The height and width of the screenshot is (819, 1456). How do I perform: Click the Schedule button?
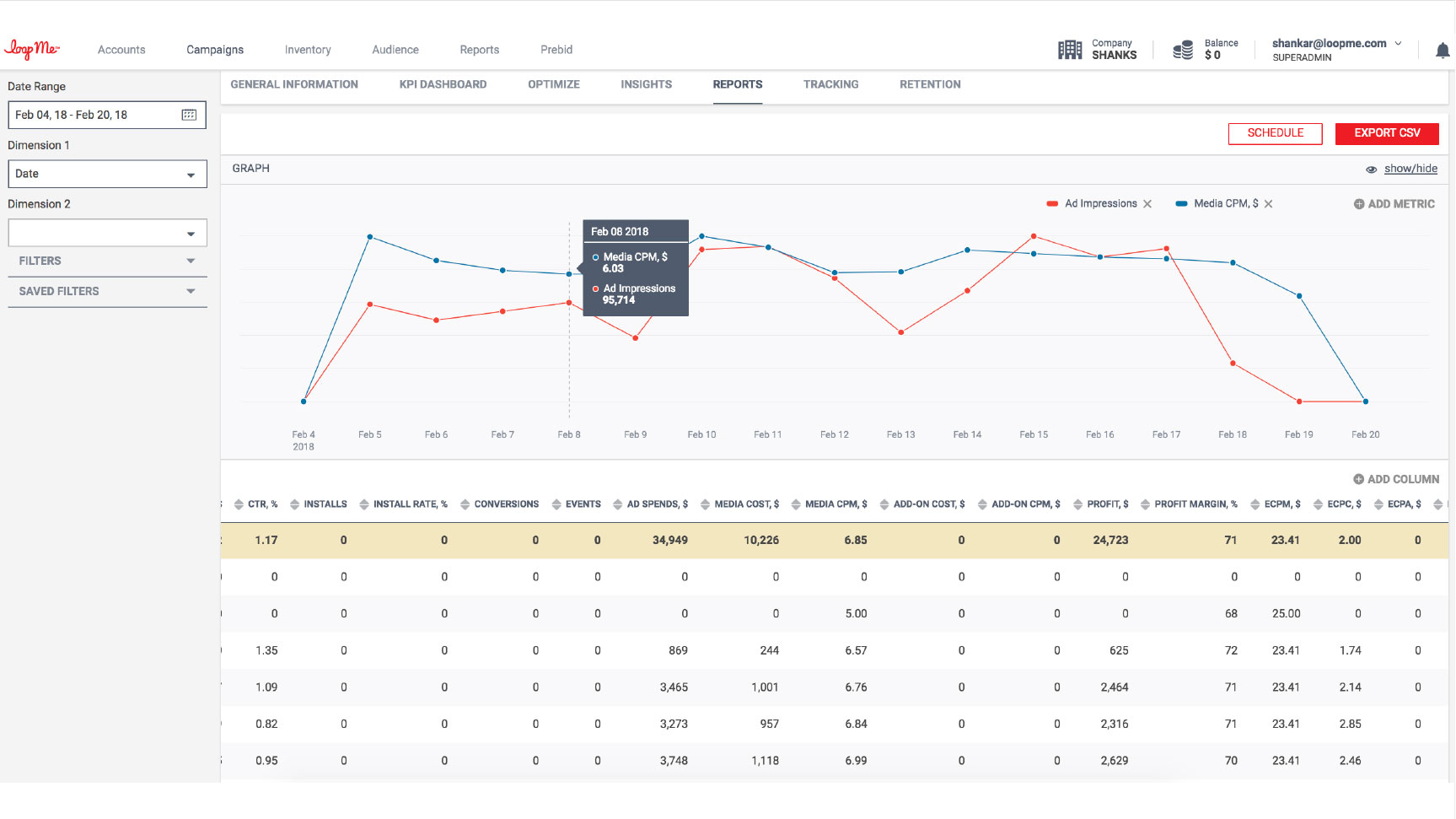point(1275,133)
